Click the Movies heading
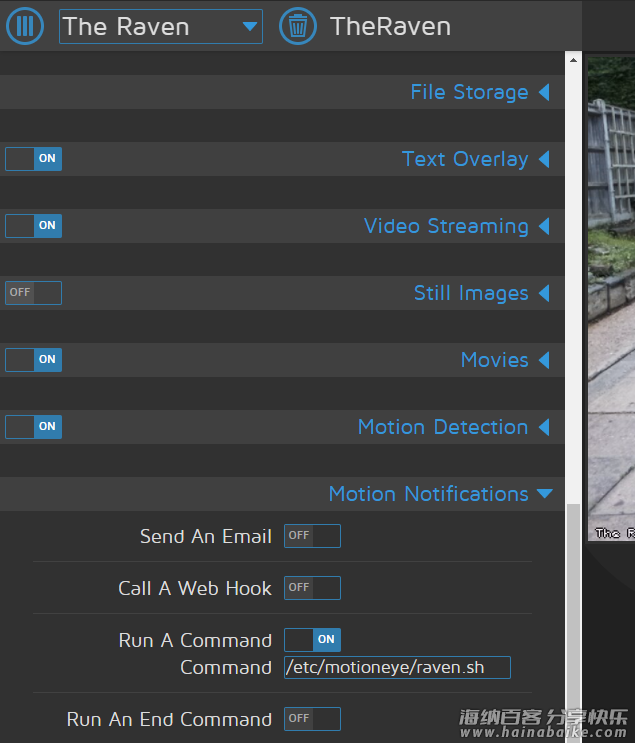Screen dimensions: 635x743 pyautogui.click(x=495, y=360)
